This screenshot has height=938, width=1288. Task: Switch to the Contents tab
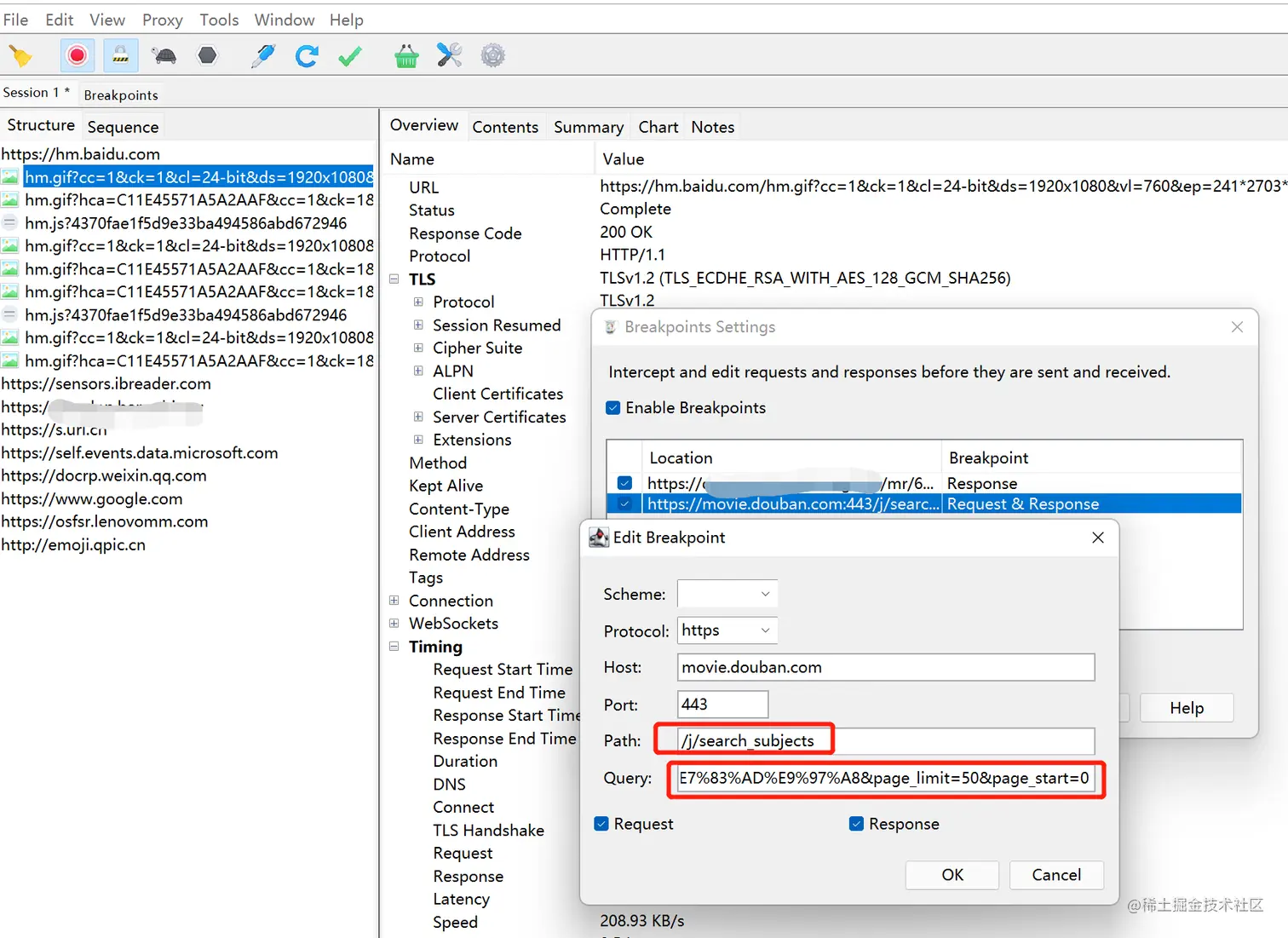pos(505,127)
